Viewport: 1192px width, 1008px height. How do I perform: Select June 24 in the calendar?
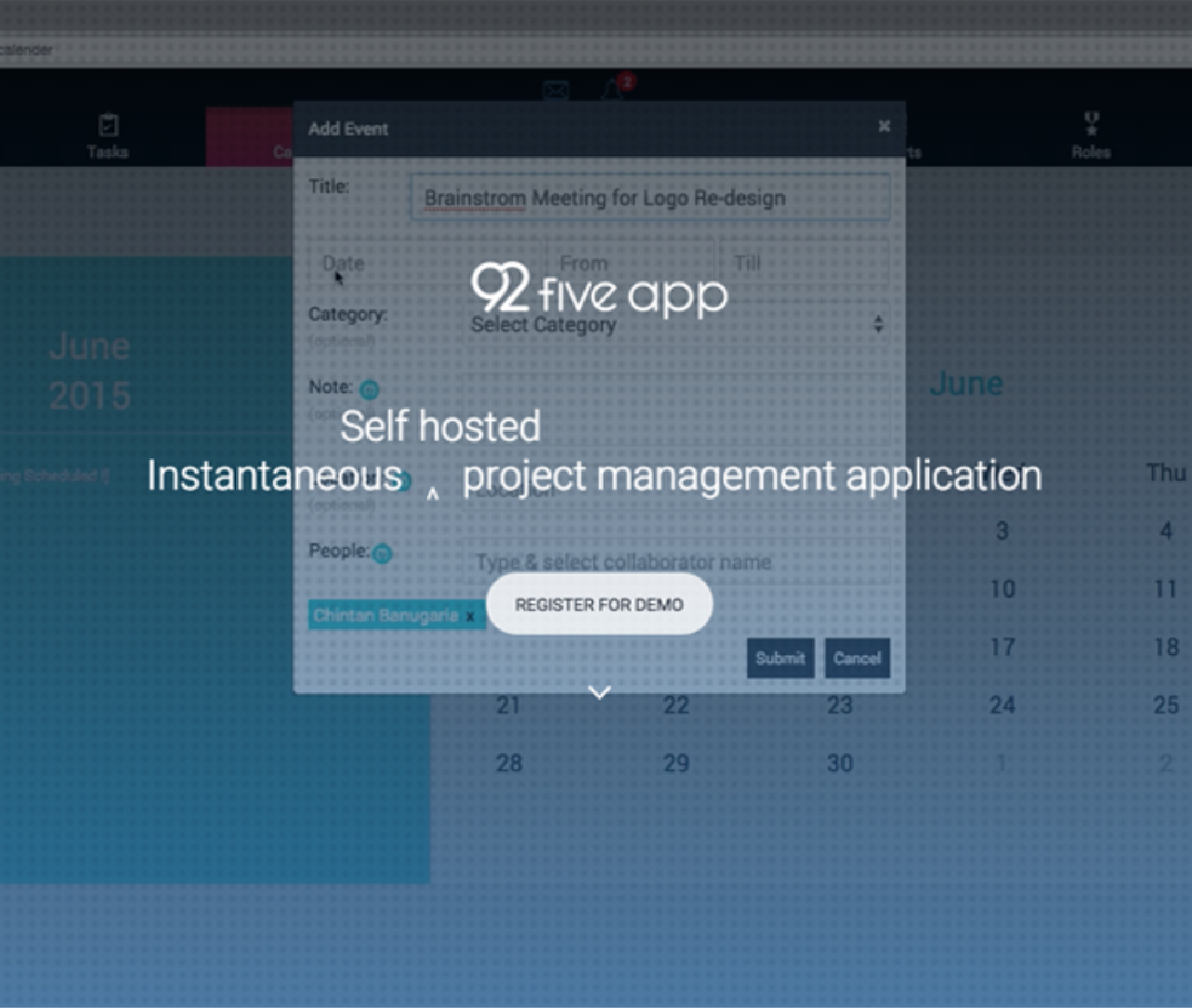click(x=1002, y=705)
